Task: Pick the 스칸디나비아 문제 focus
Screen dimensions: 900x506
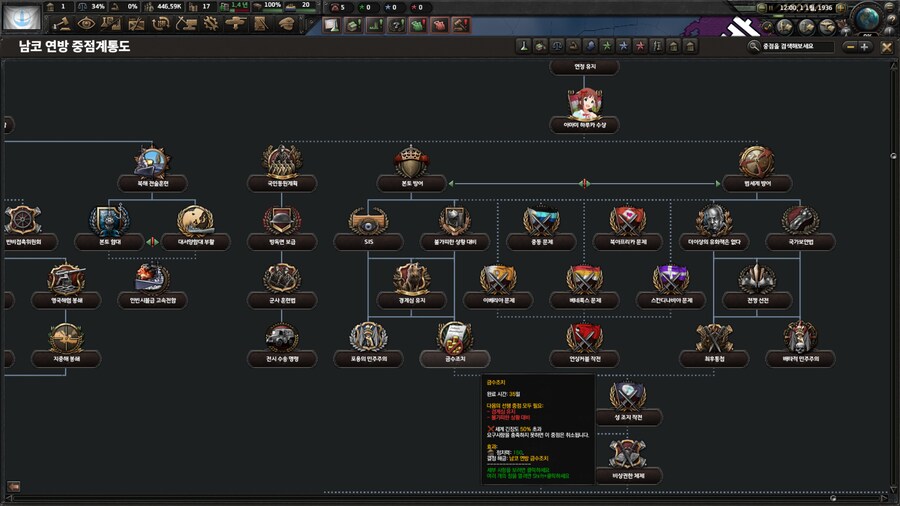Action: (x=671, y=284)
